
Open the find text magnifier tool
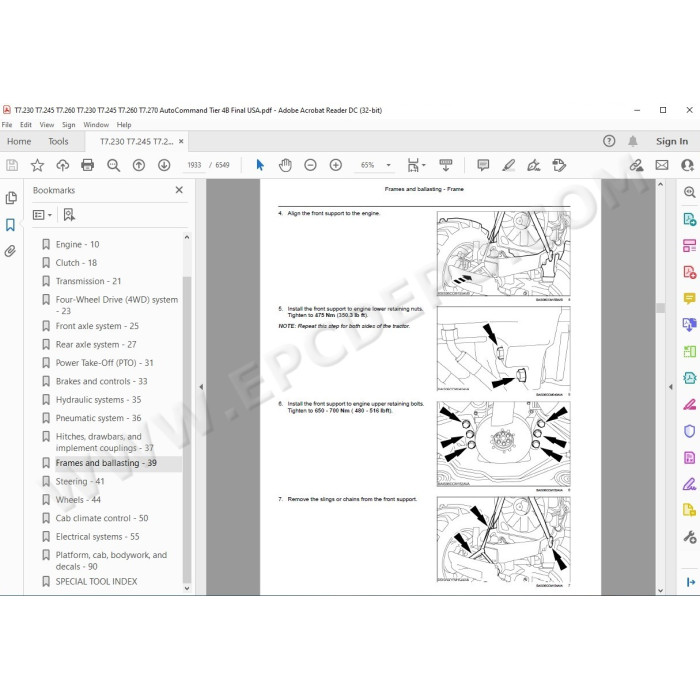[x=113, y=166]
